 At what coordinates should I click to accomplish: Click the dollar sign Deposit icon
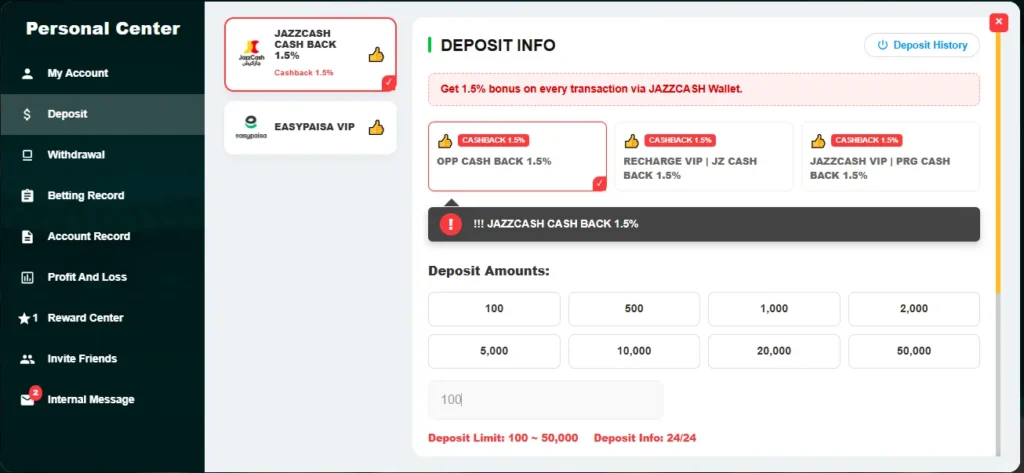[27, 114]
